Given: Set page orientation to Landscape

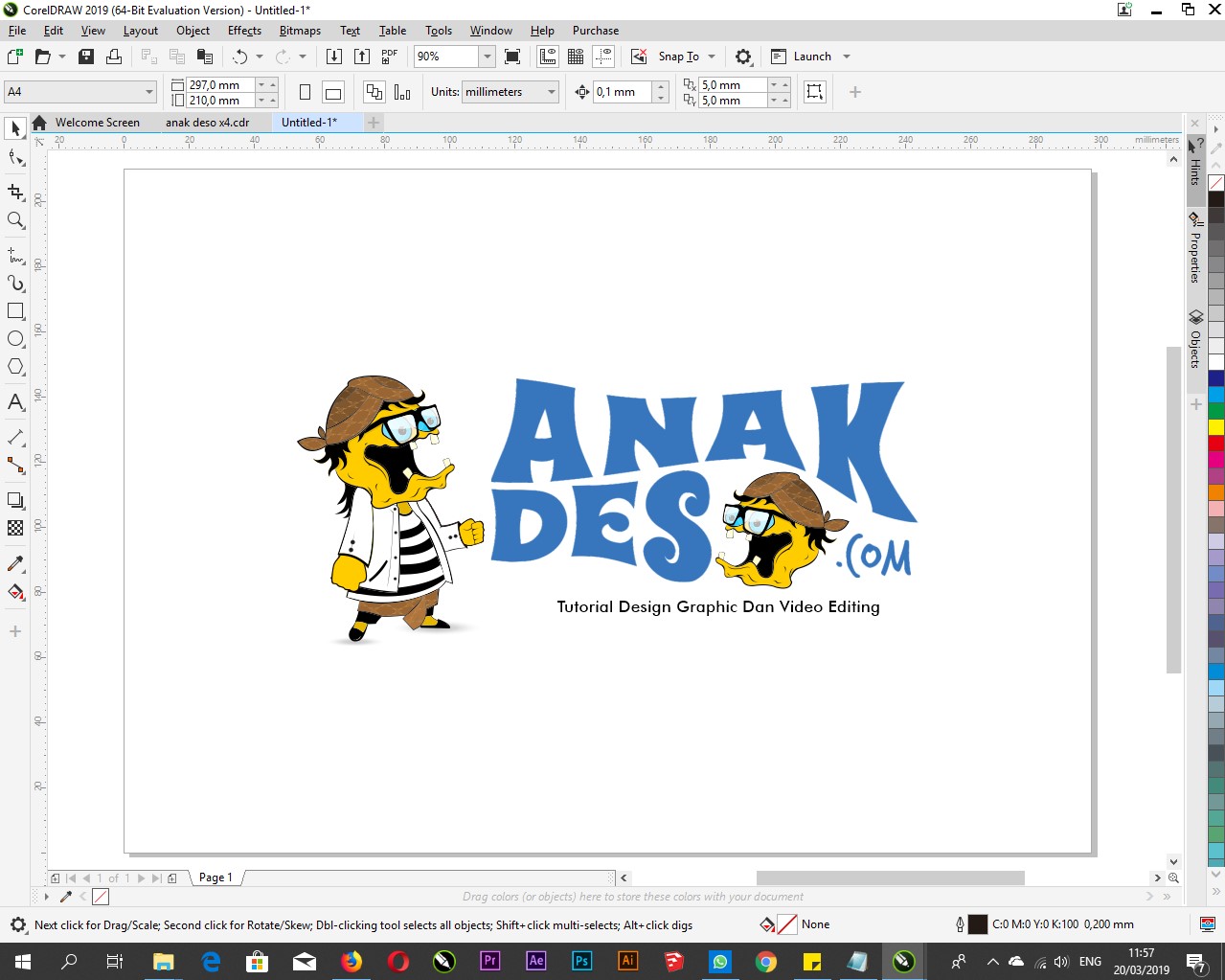Looking at the screenshot, I should point(333,92).
